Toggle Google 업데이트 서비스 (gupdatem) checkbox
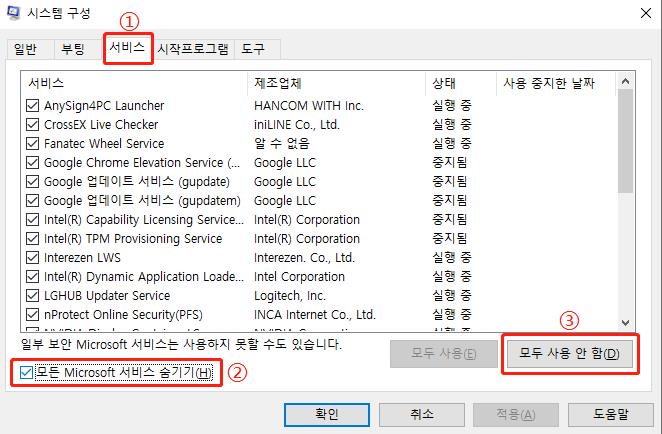This screenshot has width=662, height=434. coord(33,201)
